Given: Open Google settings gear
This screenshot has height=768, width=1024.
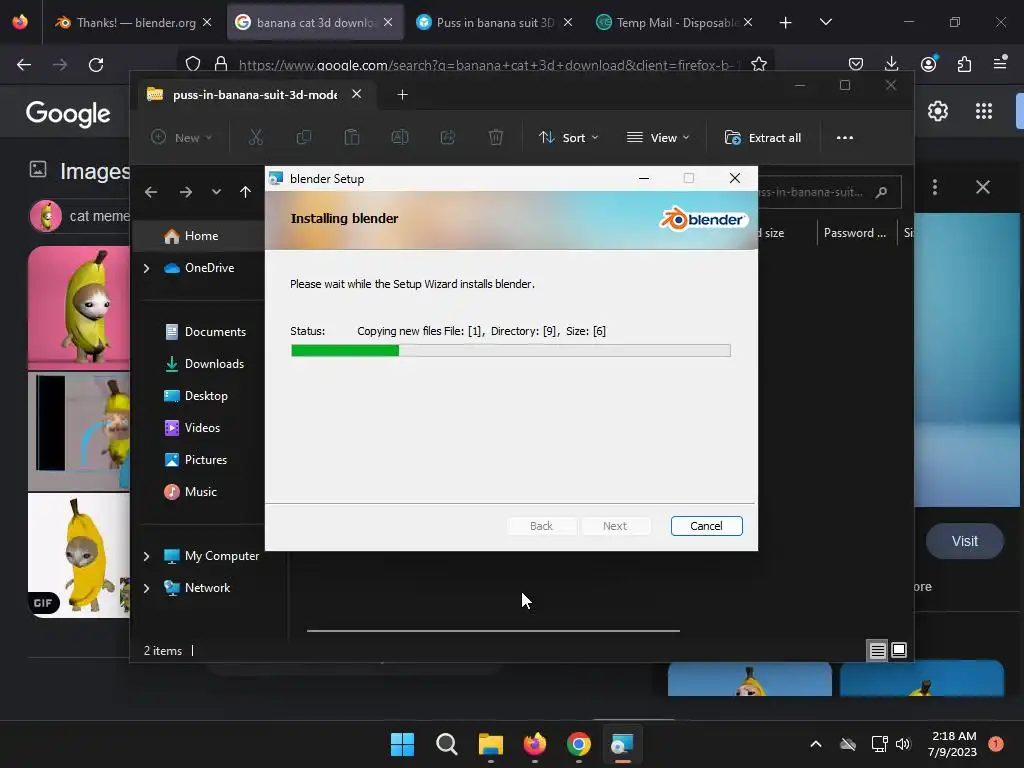Looking at the screenshot, I should pyautogui.click(x=938, y=111).
